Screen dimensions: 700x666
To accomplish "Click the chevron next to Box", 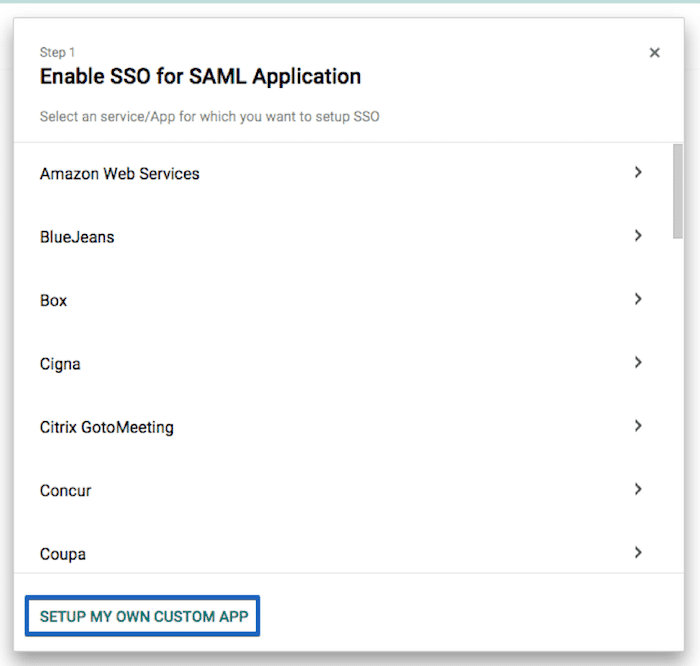I will tap(638, 299).
